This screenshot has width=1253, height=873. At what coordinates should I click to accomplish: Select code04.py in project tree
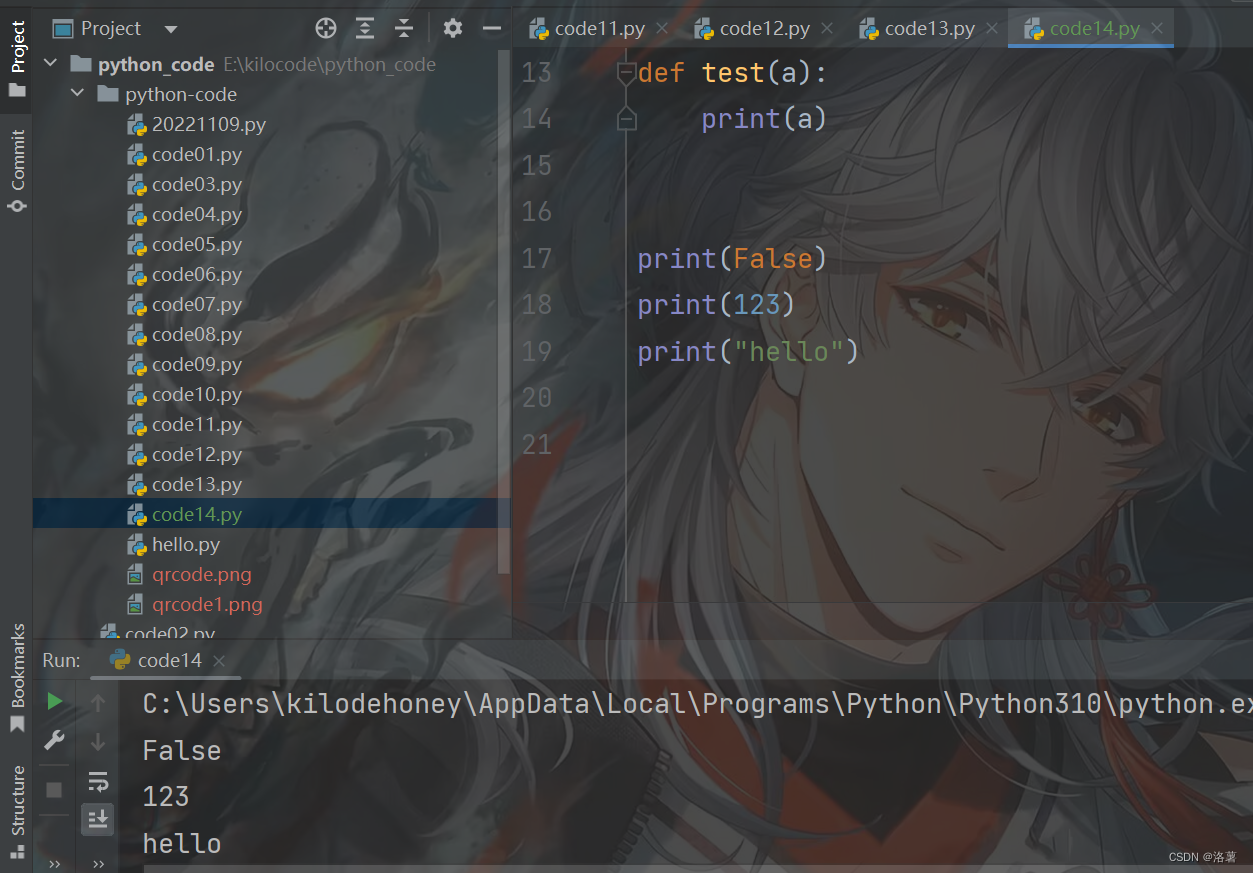[185, 214]
